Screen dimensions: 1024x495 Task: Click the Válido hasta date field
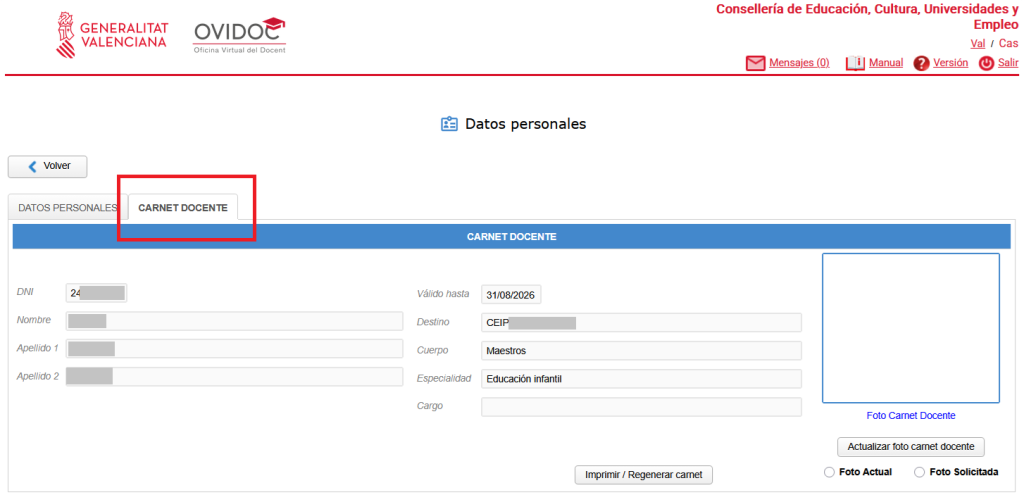coord(511,295)
